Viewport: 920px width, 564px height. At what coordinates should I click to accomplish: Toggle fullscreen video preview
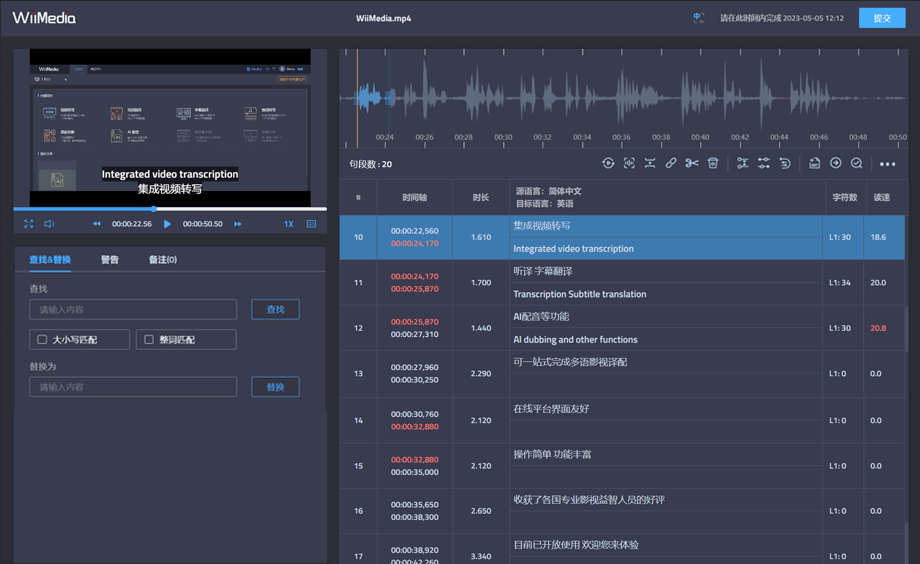tap(29, 224)
